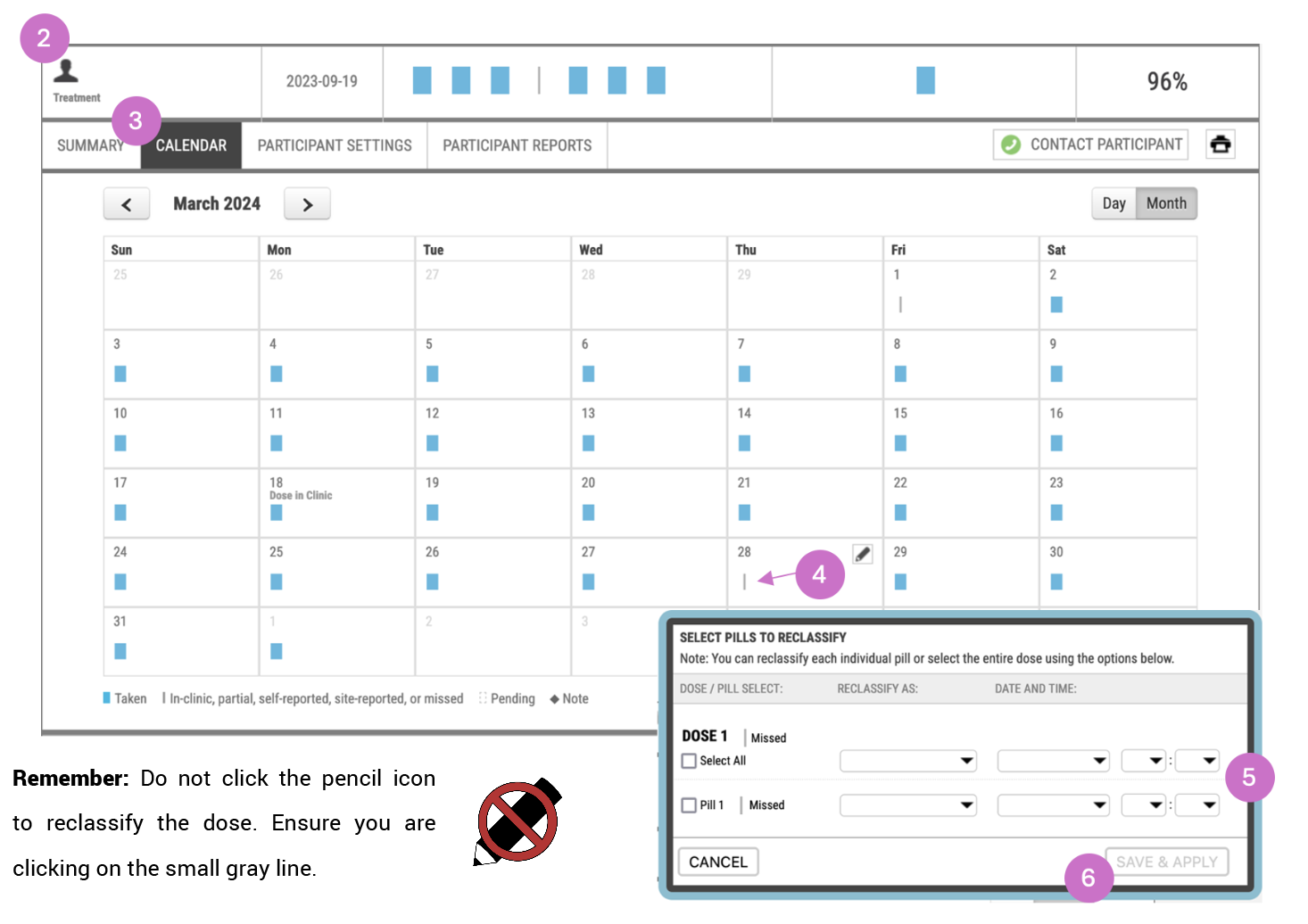Open the date dropdown in Select All row
This screenshot has width=1308, height=924.
click(1054, 761)
